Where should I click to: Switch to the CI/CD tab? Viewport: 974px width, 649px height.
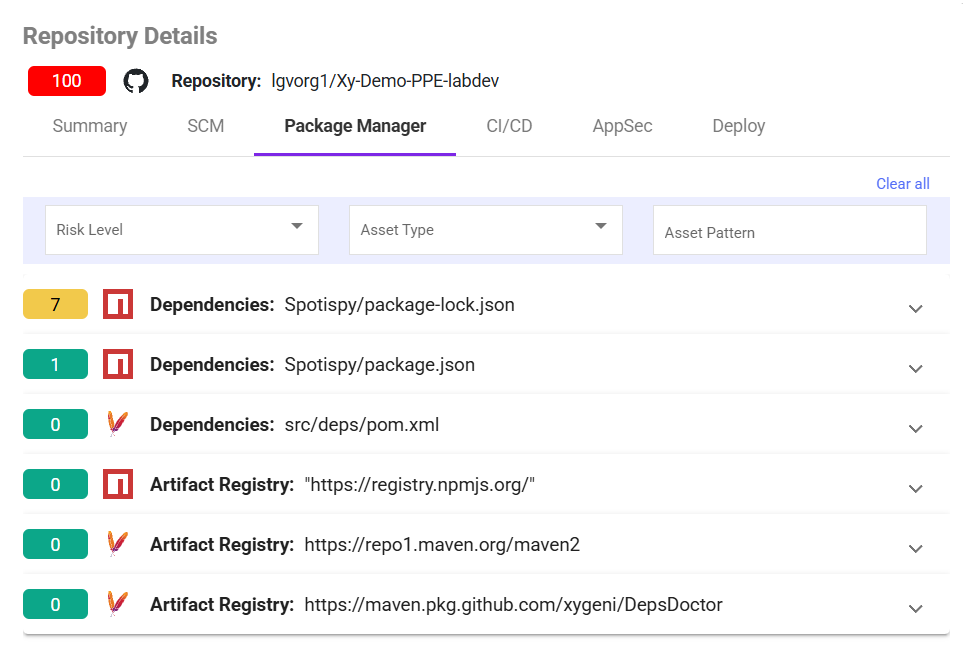(509, 126)
